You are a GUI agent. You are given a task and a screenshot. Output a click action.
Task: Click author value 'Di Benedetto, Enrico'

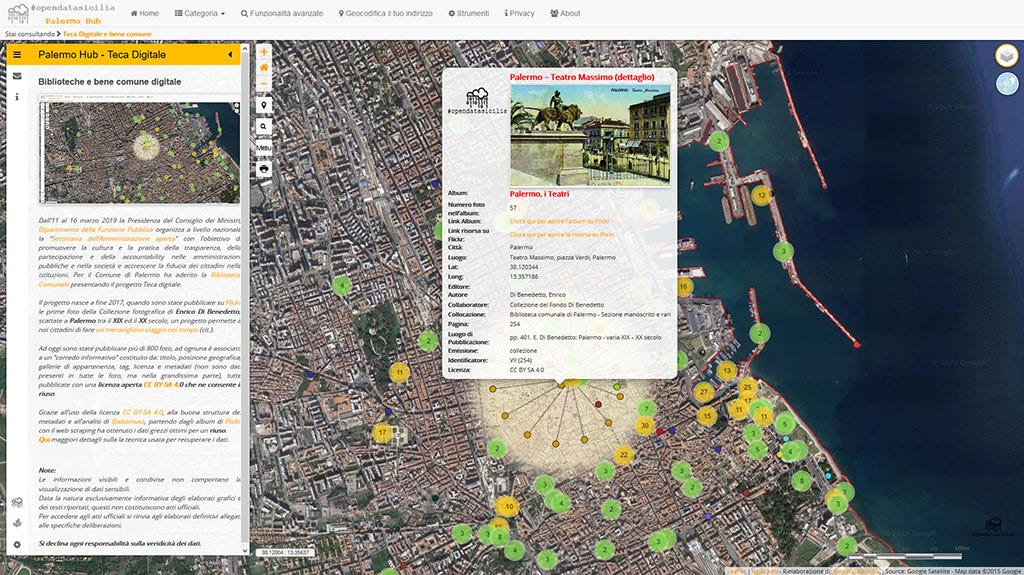tap(537, 295)
